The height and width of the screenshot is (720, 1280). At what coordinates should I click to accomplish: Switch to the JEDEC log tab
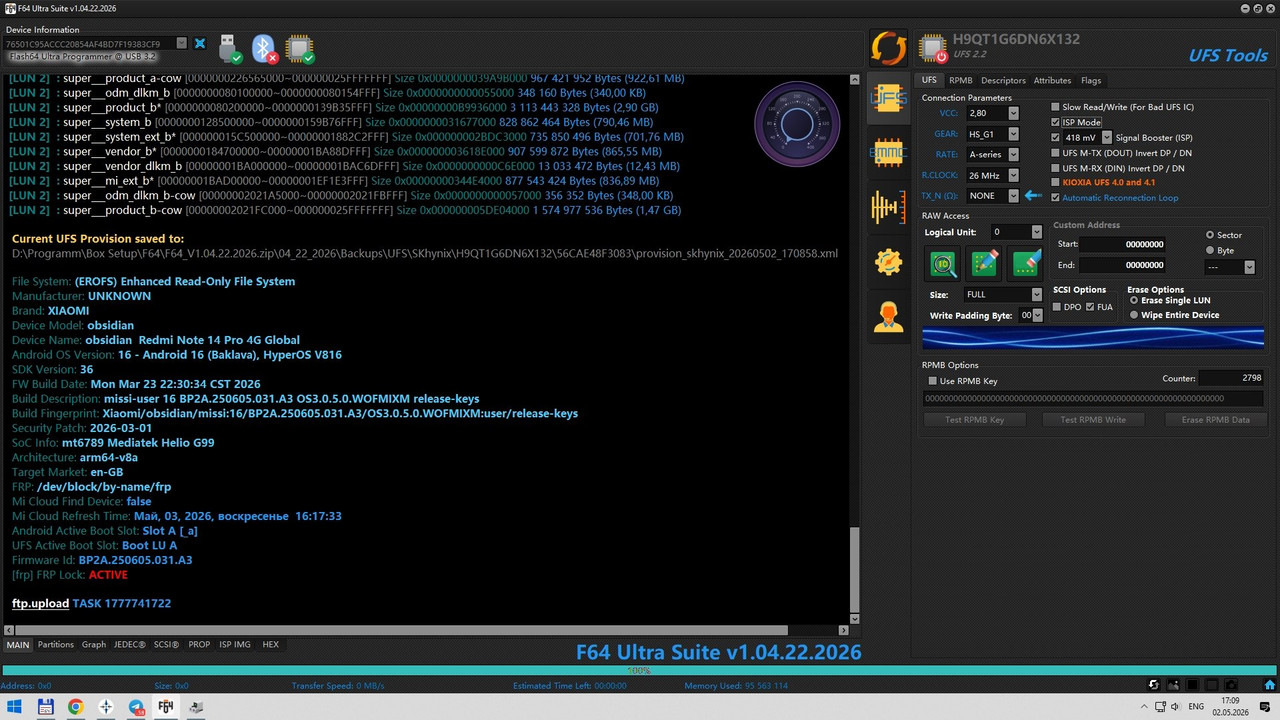coord(130,645)
